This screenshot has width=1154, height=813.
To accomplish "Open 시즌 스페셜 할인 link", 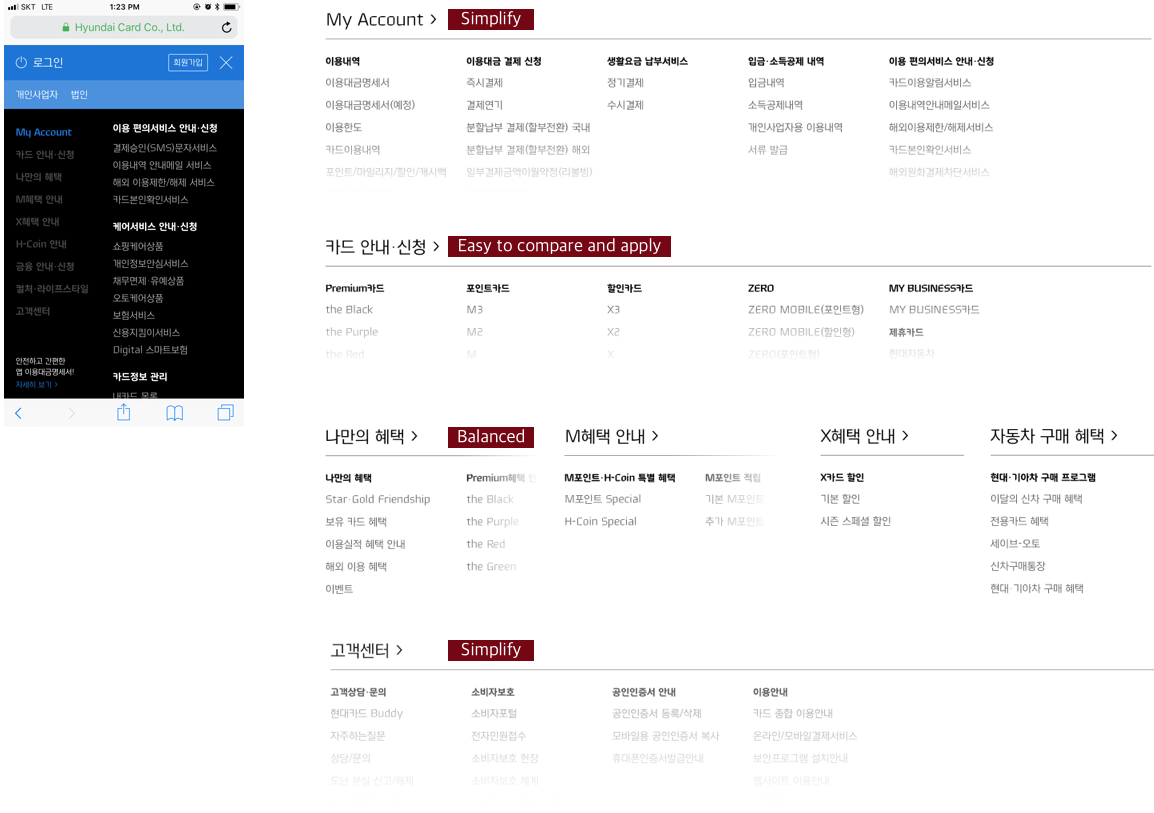I will [855, 521].
